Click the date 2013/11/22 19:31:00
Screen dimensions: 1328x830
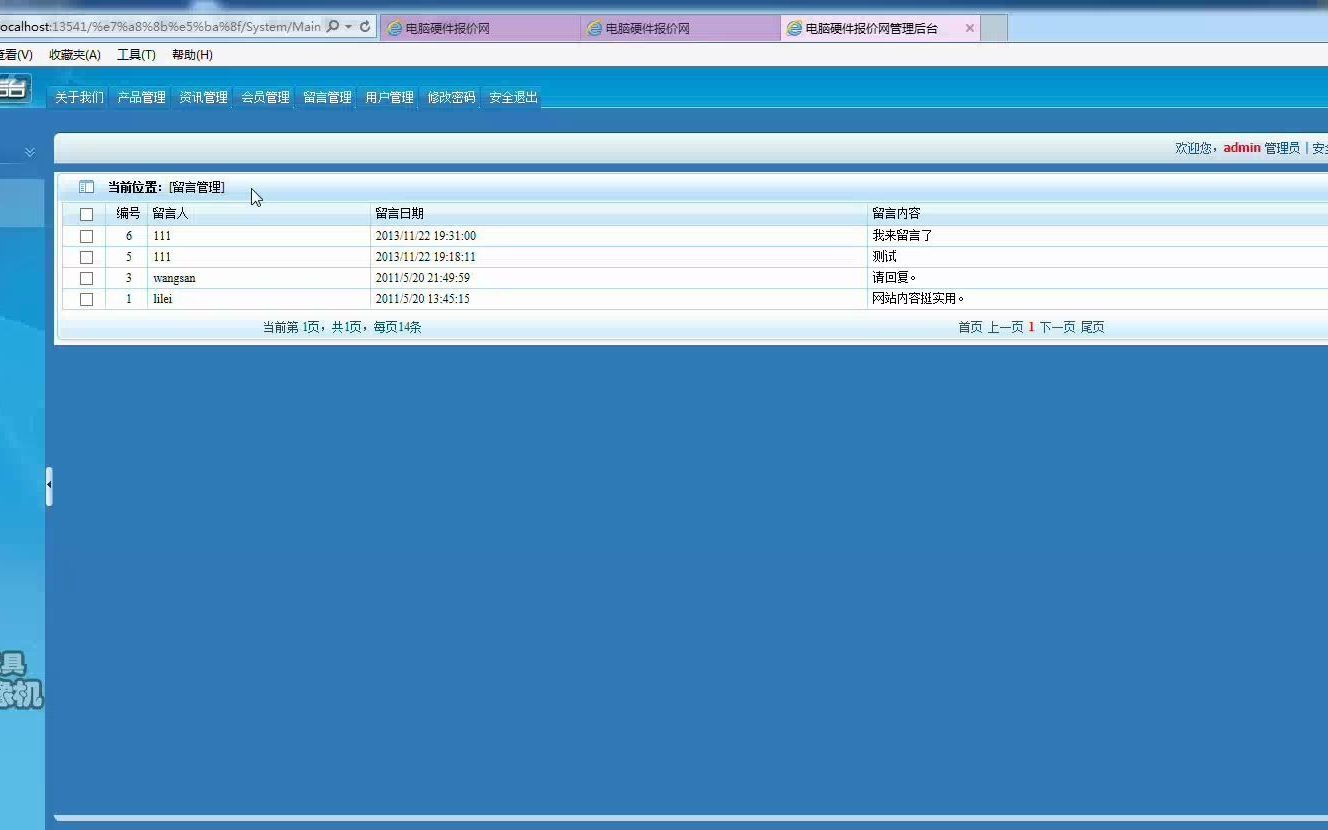425,236
